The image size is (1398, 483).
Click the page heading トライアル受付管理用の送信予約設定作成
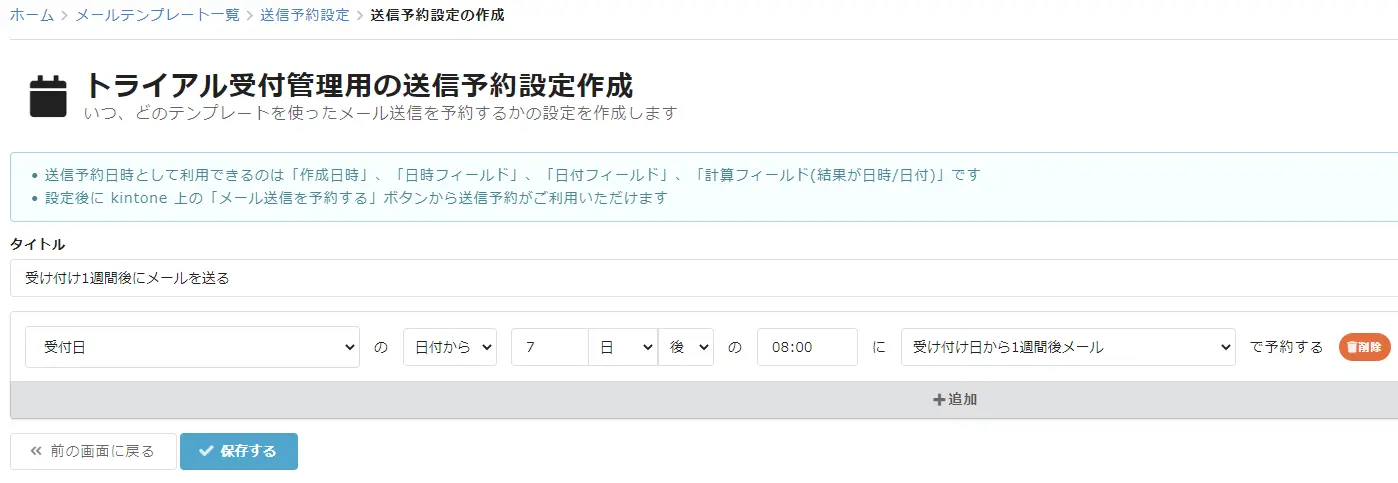point(359,85)
